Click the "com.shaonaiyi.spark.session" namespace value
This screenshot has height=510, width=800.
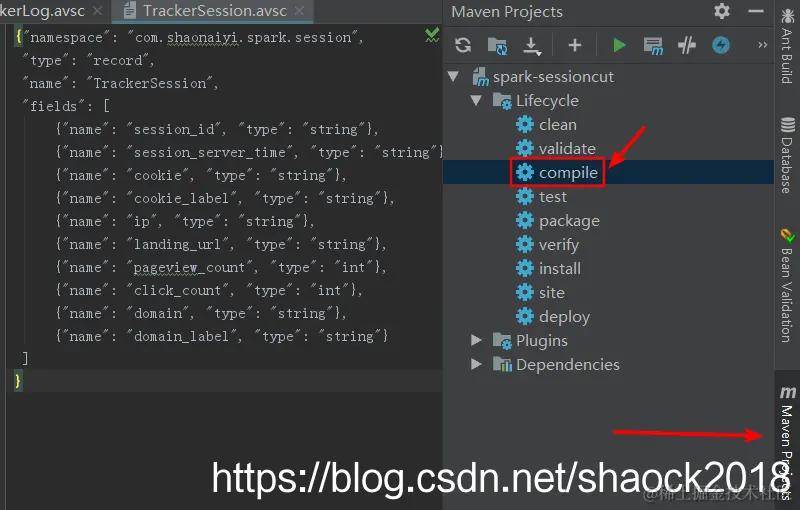[242, 37]
